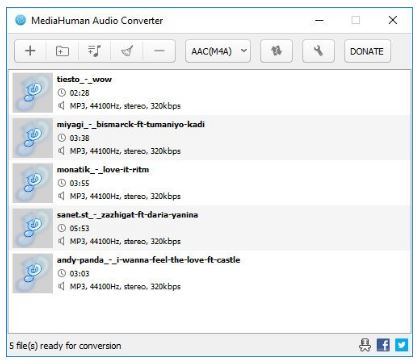Open the Facebook link icon
Screen dimensions: 419x364
[x=383, y=345]
